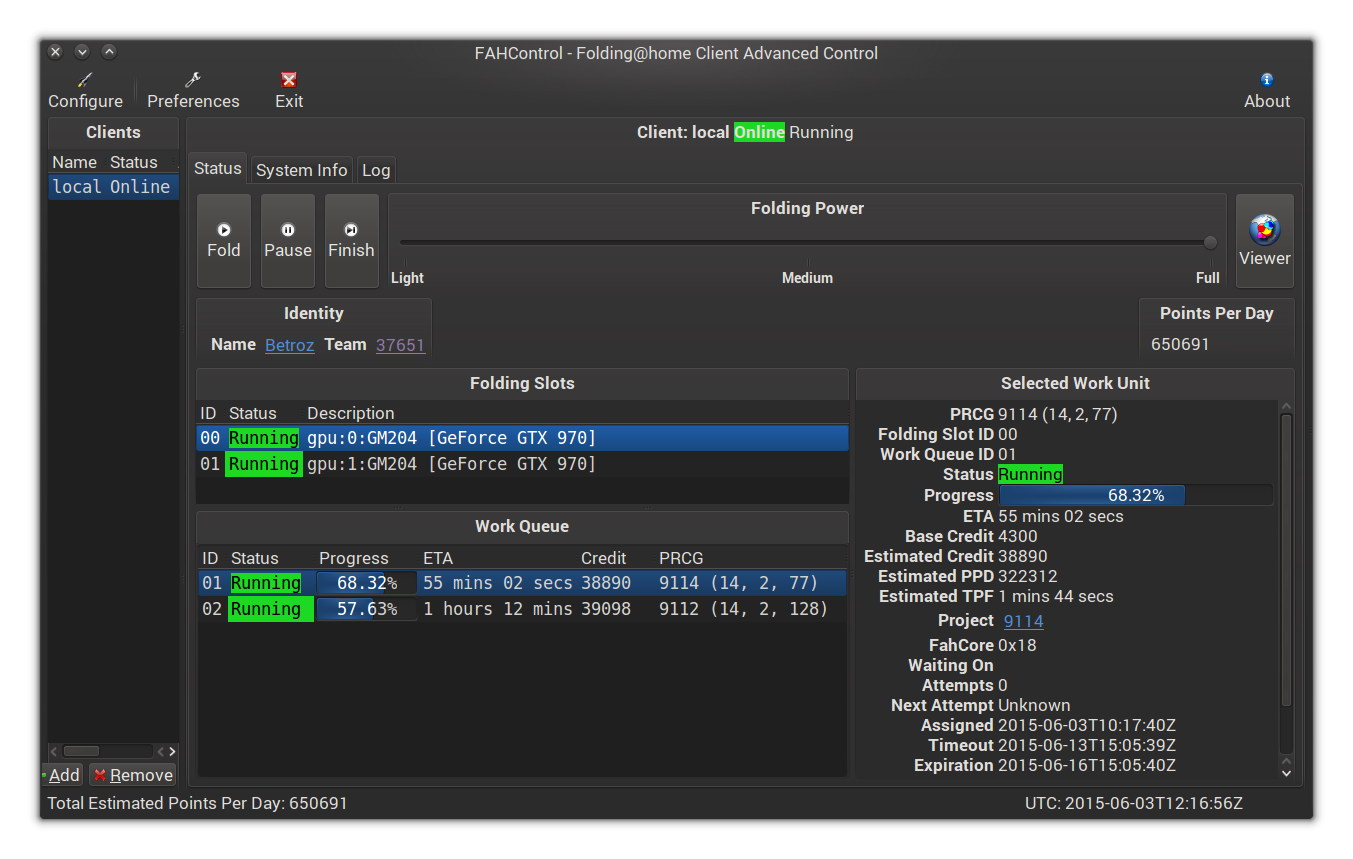This screenshot has height=859, width=1353.
Task: Open the About dialog
Action: pos(1266,90)
